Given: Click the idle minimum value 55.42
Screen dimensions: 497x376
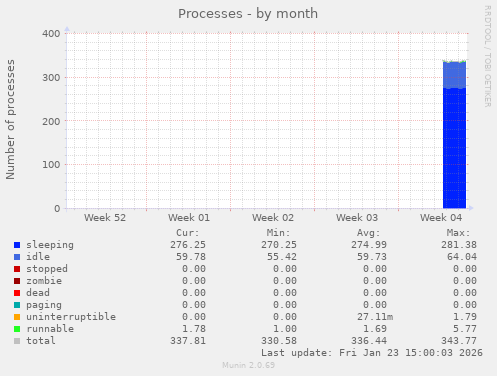Looking at the screenshot, I should 282,257.
